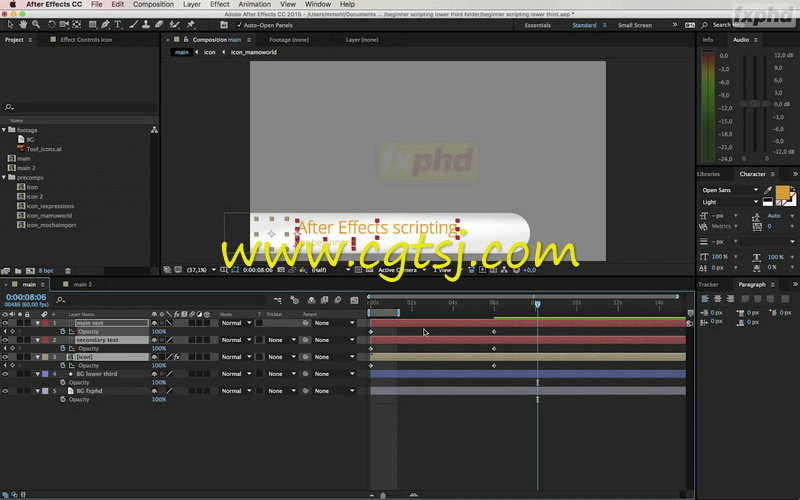This screenshot has height=500, width=800.
Task: Click the Character panel eyedropper
Action: [x=768, y=190]
